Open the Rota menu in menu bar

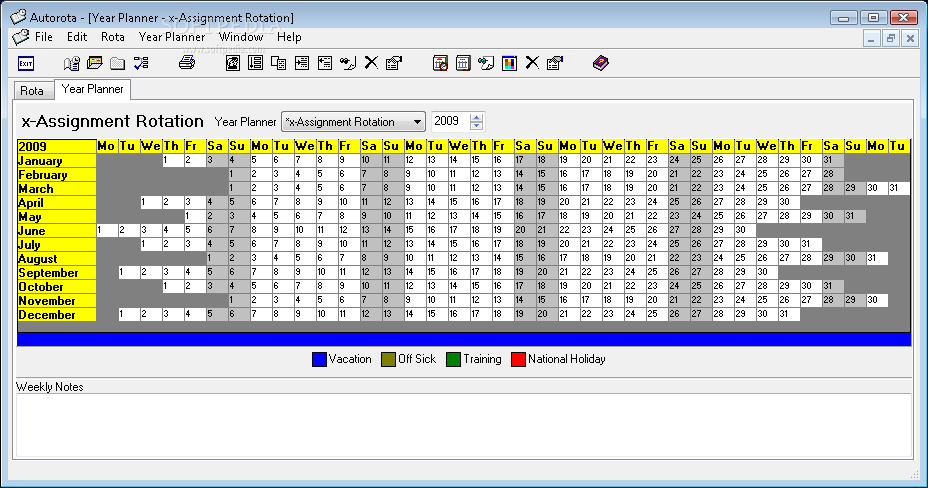(x=112, y=37)
